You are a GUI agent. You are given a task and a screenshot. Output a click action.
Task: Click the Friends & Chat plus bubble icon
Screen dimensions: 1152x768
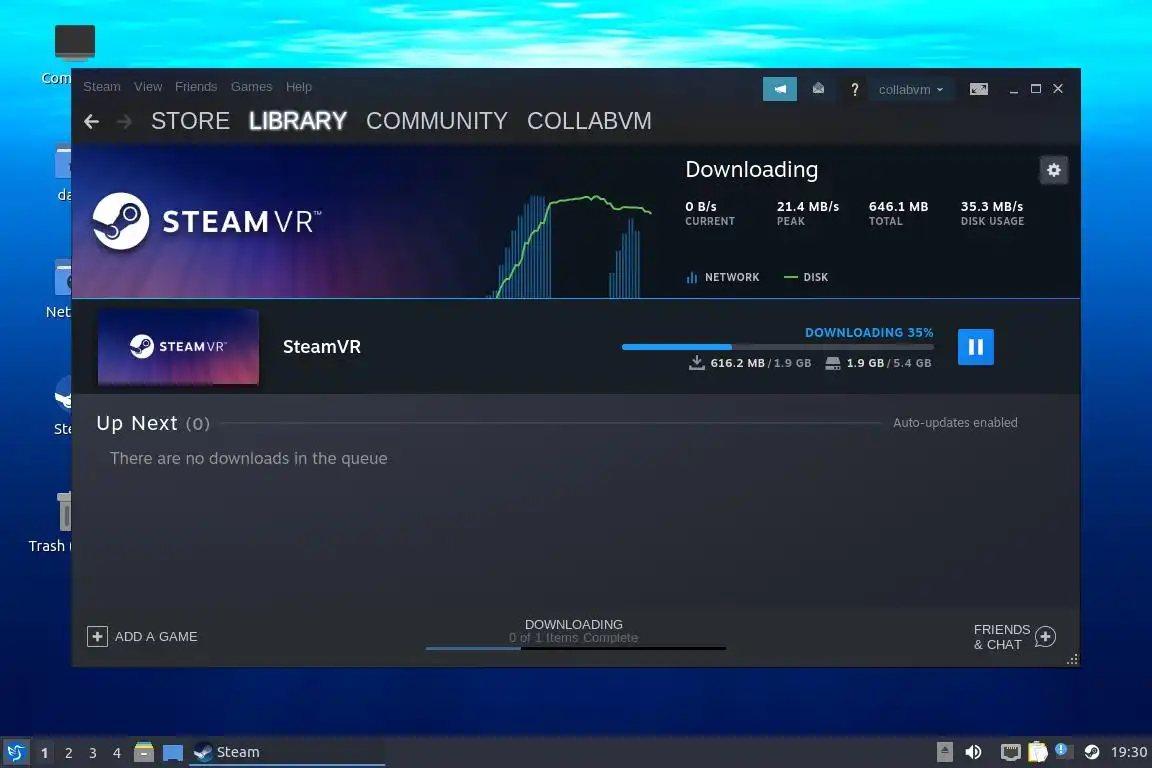pyautogui.click(x=1045, y=636)
